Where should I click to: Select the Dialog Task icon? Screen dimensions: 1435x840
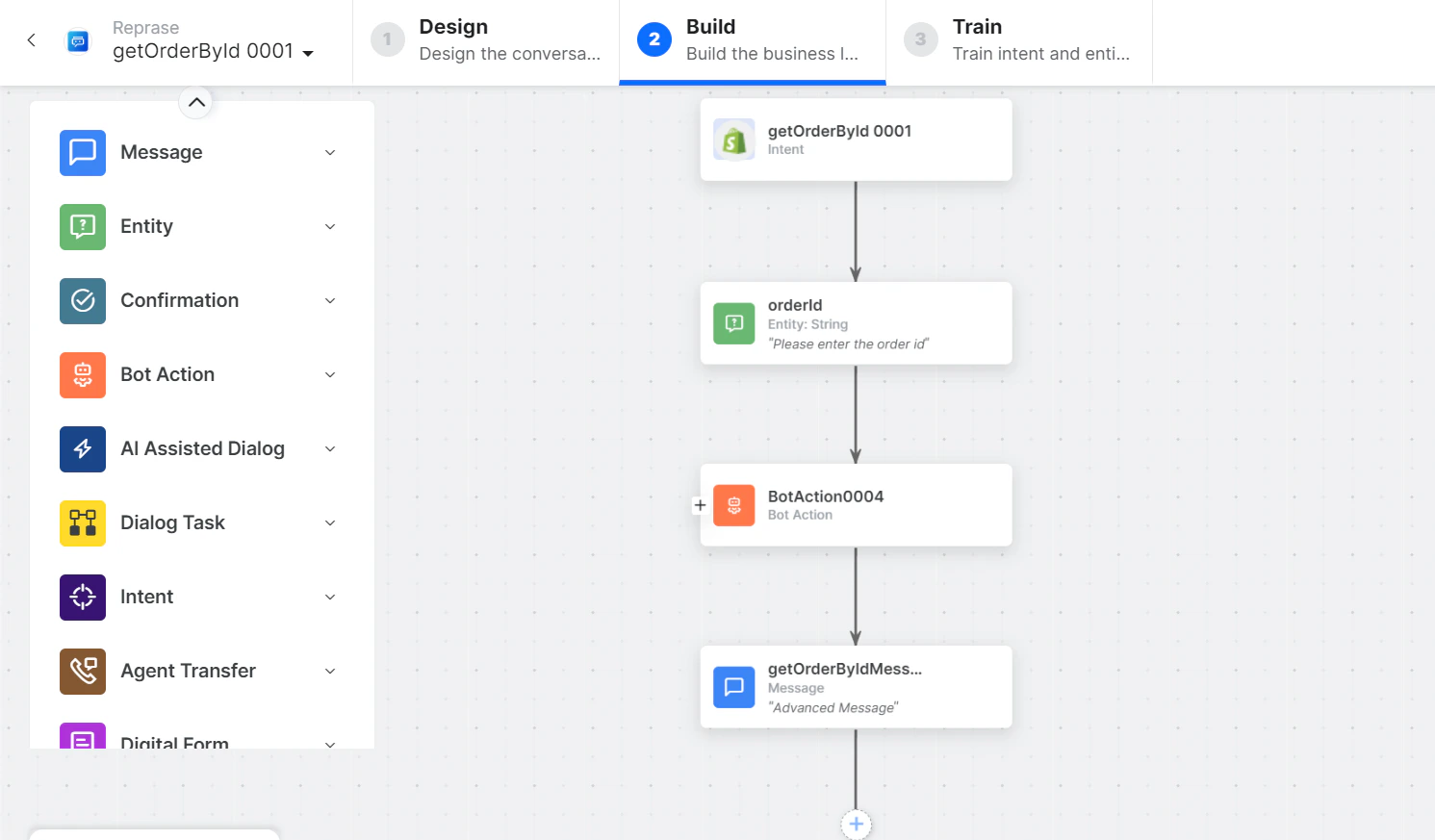[82, 522]
